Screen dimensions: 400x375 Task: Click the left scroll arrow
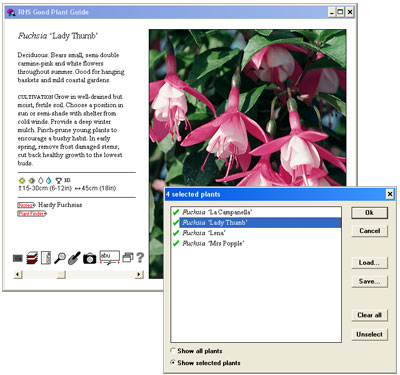pos(18,274)
